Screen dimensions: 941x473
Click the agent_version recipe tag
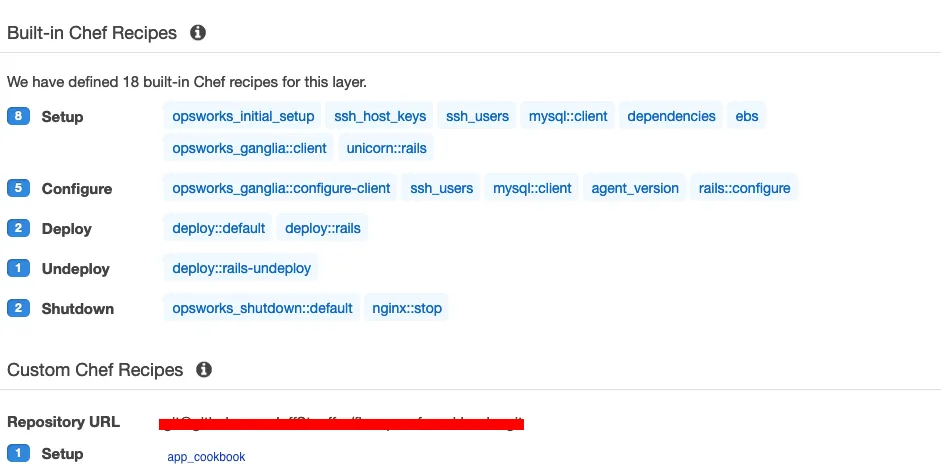click(x=635, y=188)
